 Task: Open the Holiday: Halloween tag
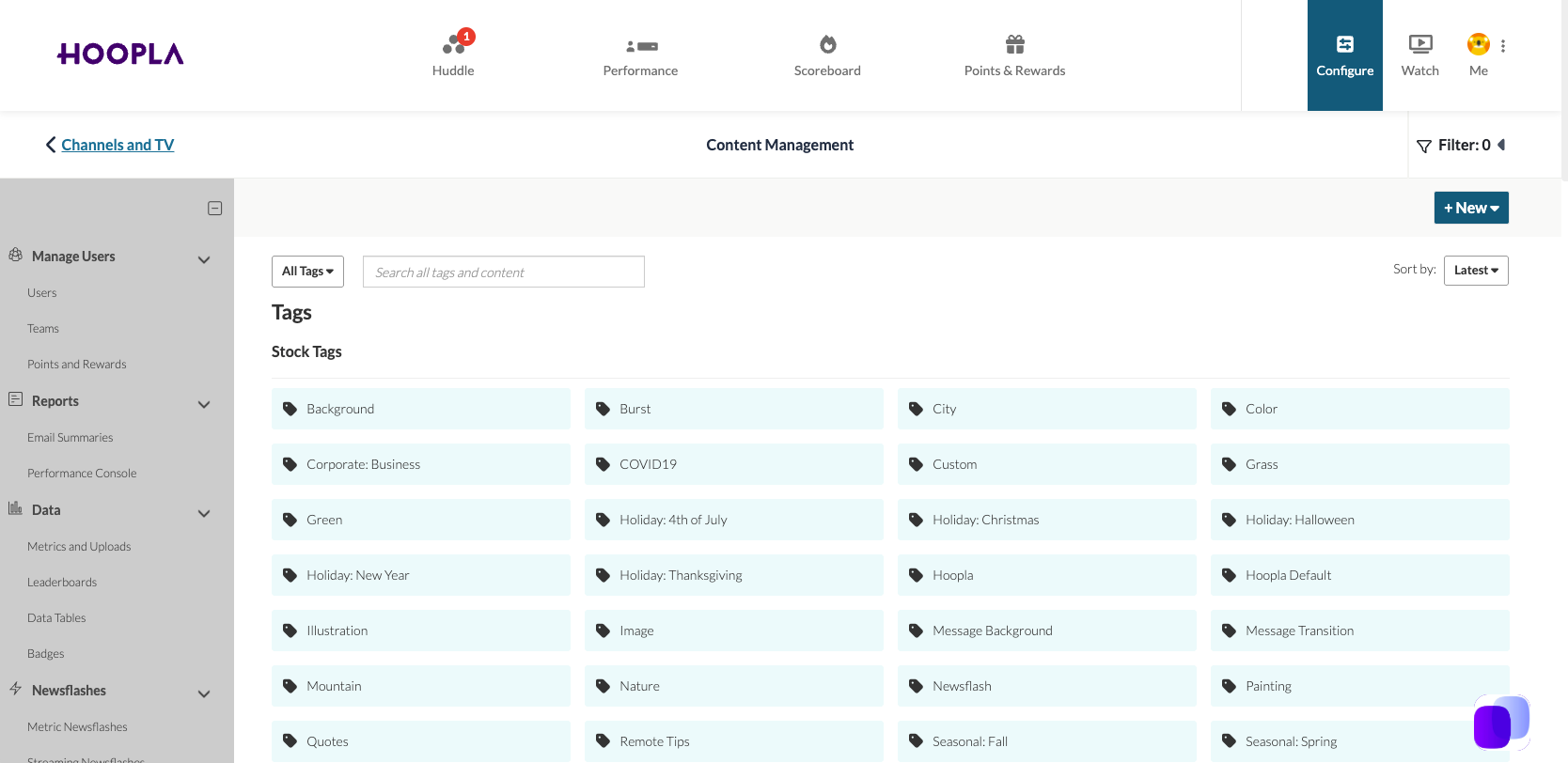click(x=1360, y=520)
